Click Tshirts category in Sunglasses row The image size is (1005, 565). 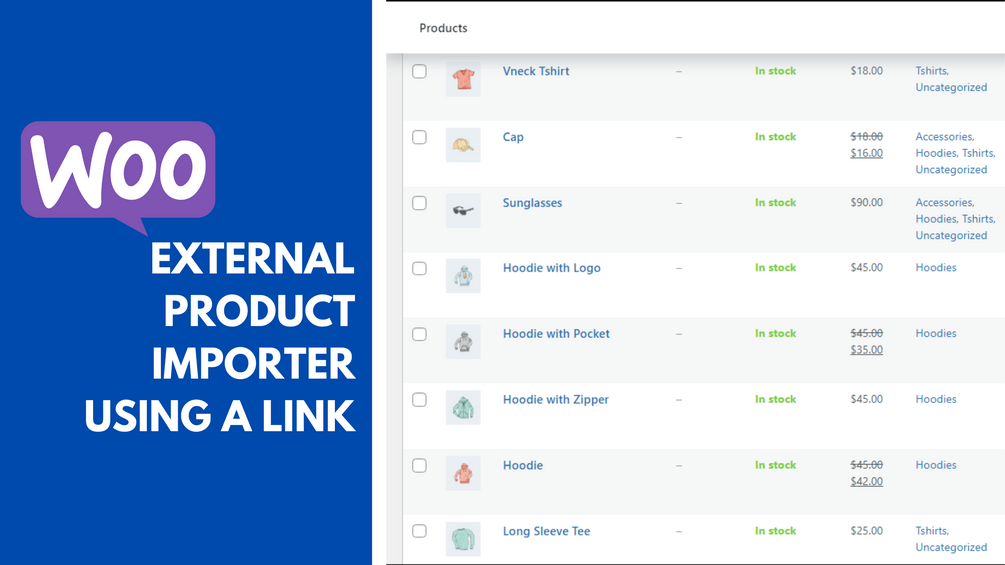[x=979, y=219]
